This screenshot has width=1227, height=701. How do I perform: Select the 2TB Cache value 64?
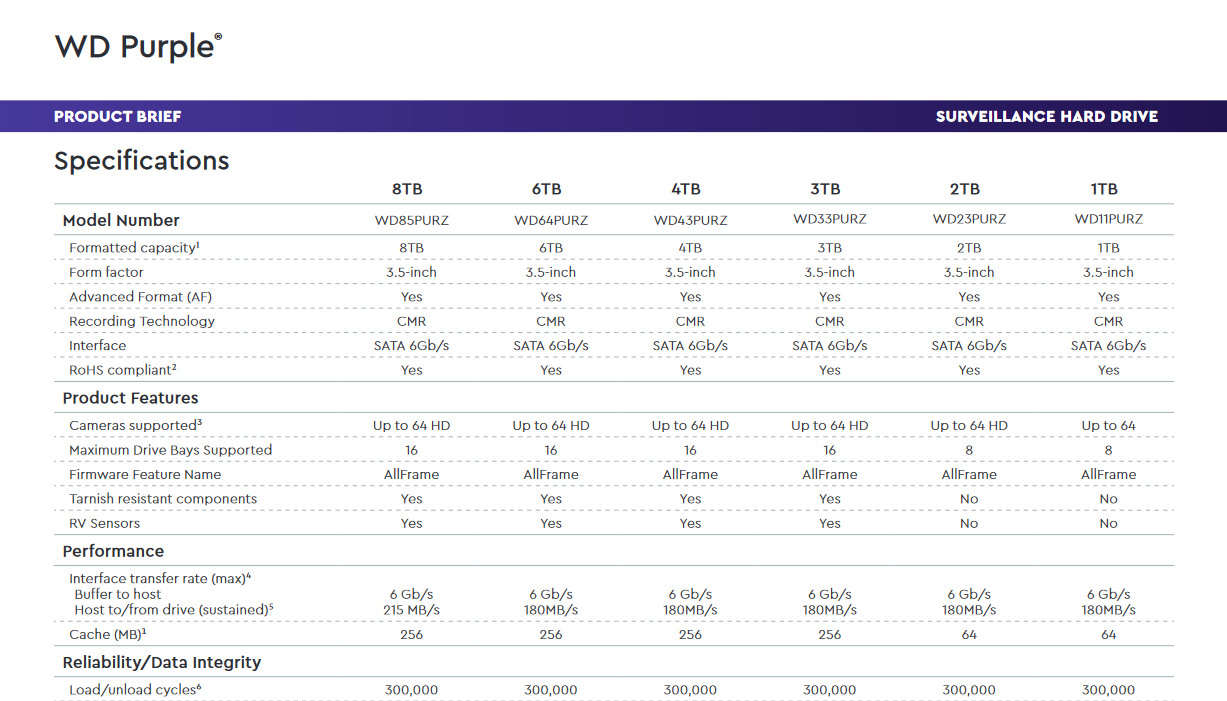[969, 635]
